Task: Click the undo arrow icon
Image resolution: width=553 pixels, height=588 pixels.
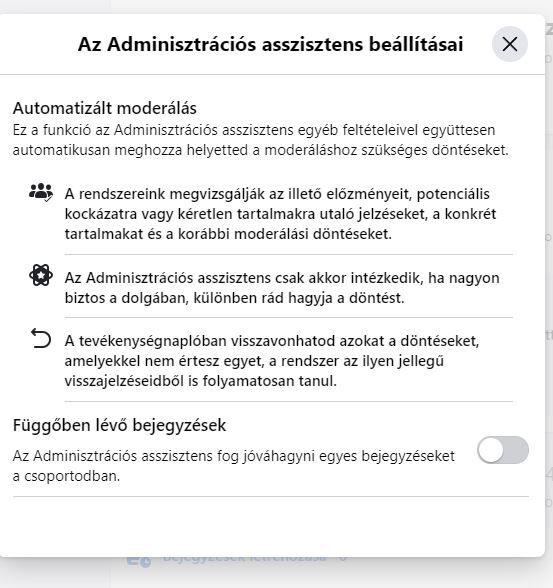Action: coord(40,338)
